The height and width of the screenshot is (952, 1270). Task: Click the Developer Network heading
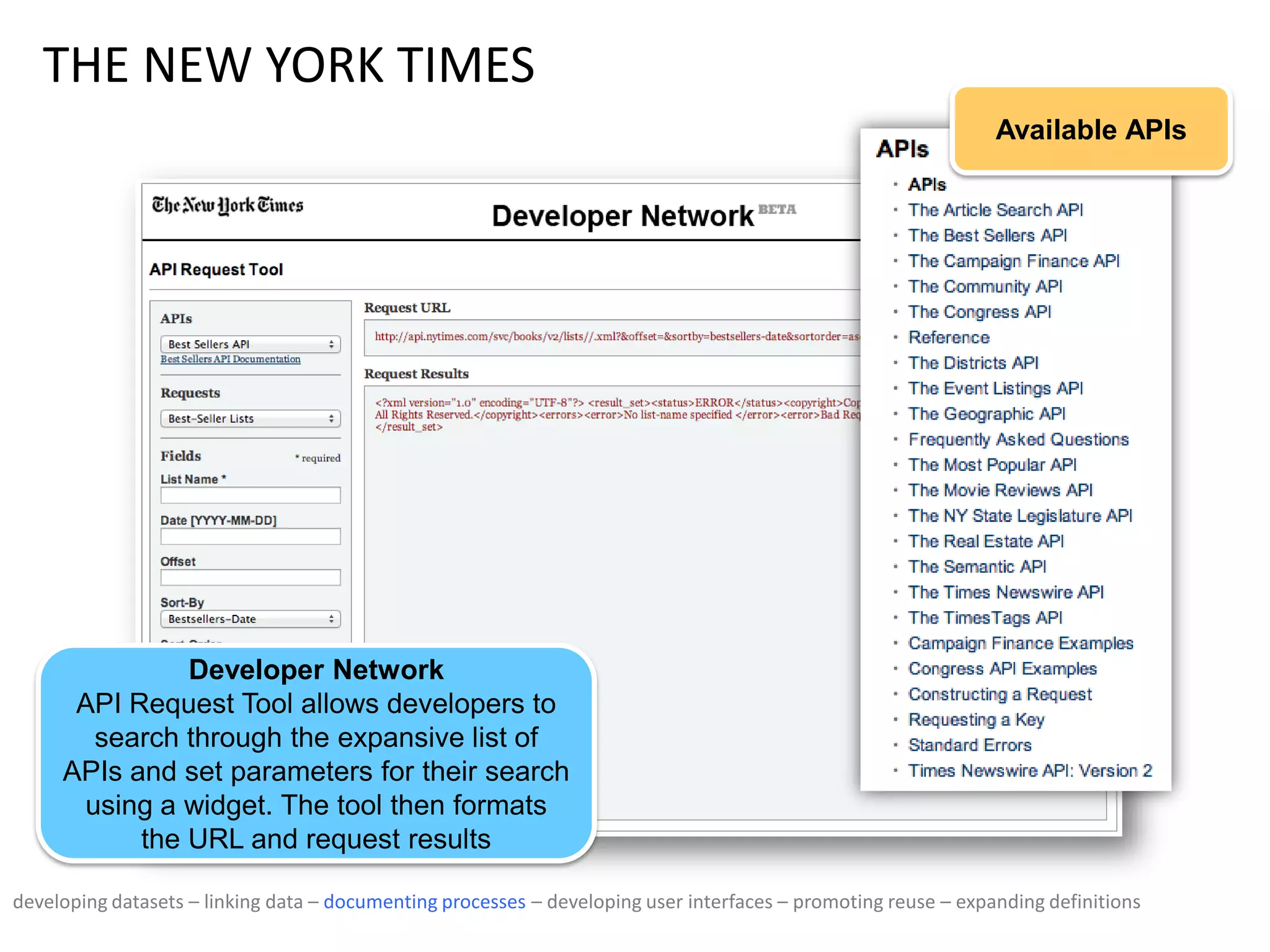tap(623, 216)
